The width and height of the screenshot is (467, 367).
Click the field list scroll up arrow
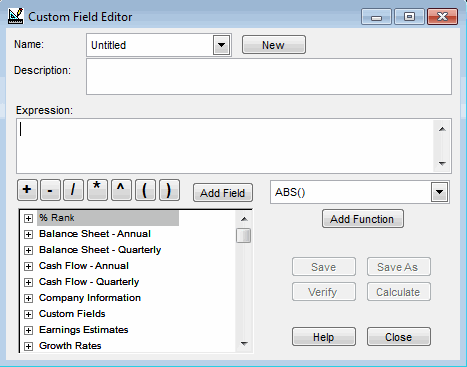coord(244,219)
